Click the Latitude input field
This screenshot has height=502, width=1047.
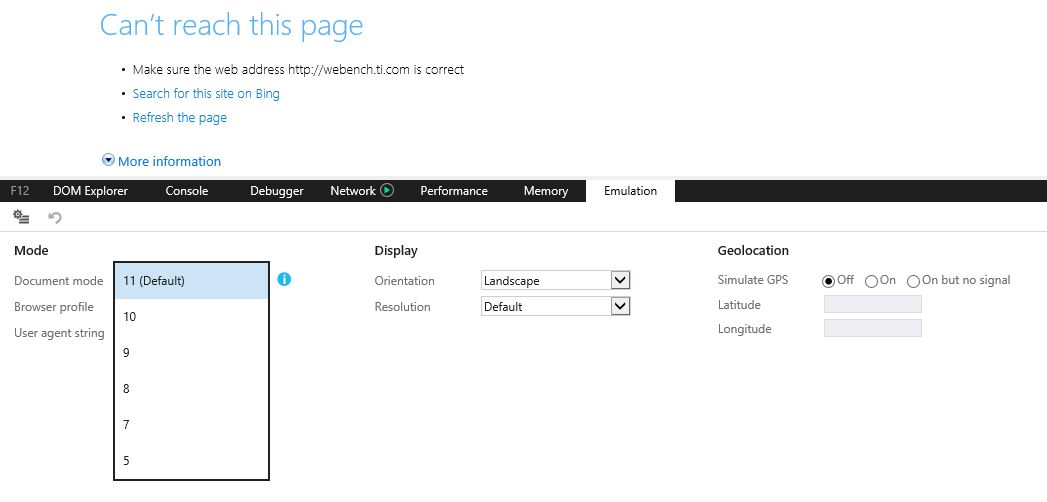point(872,305)
